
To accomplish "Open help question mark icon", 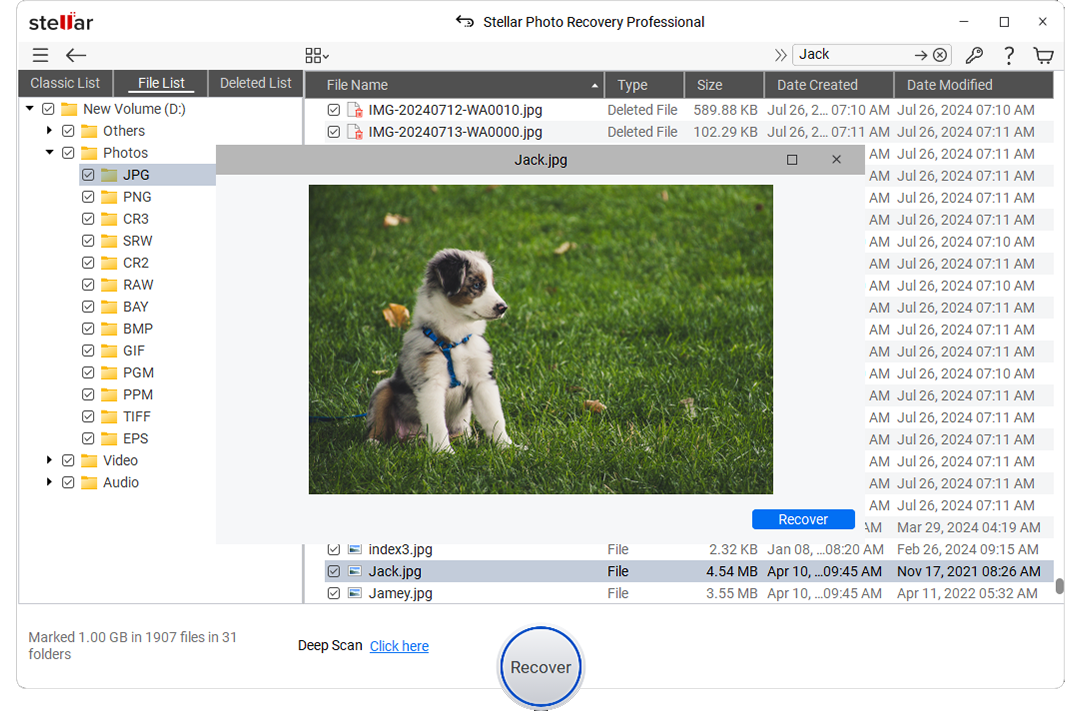I will [x=1009, y=56].
